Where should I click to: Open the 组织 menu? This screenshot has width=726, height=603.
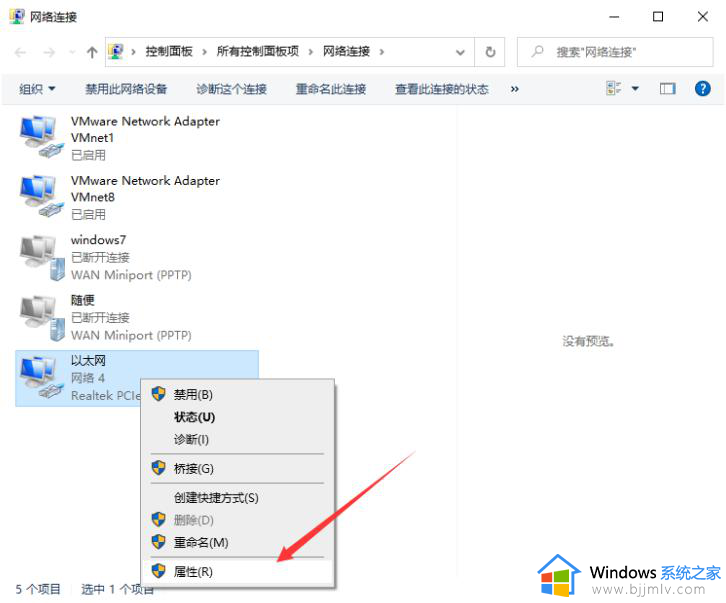coord(37,89)
